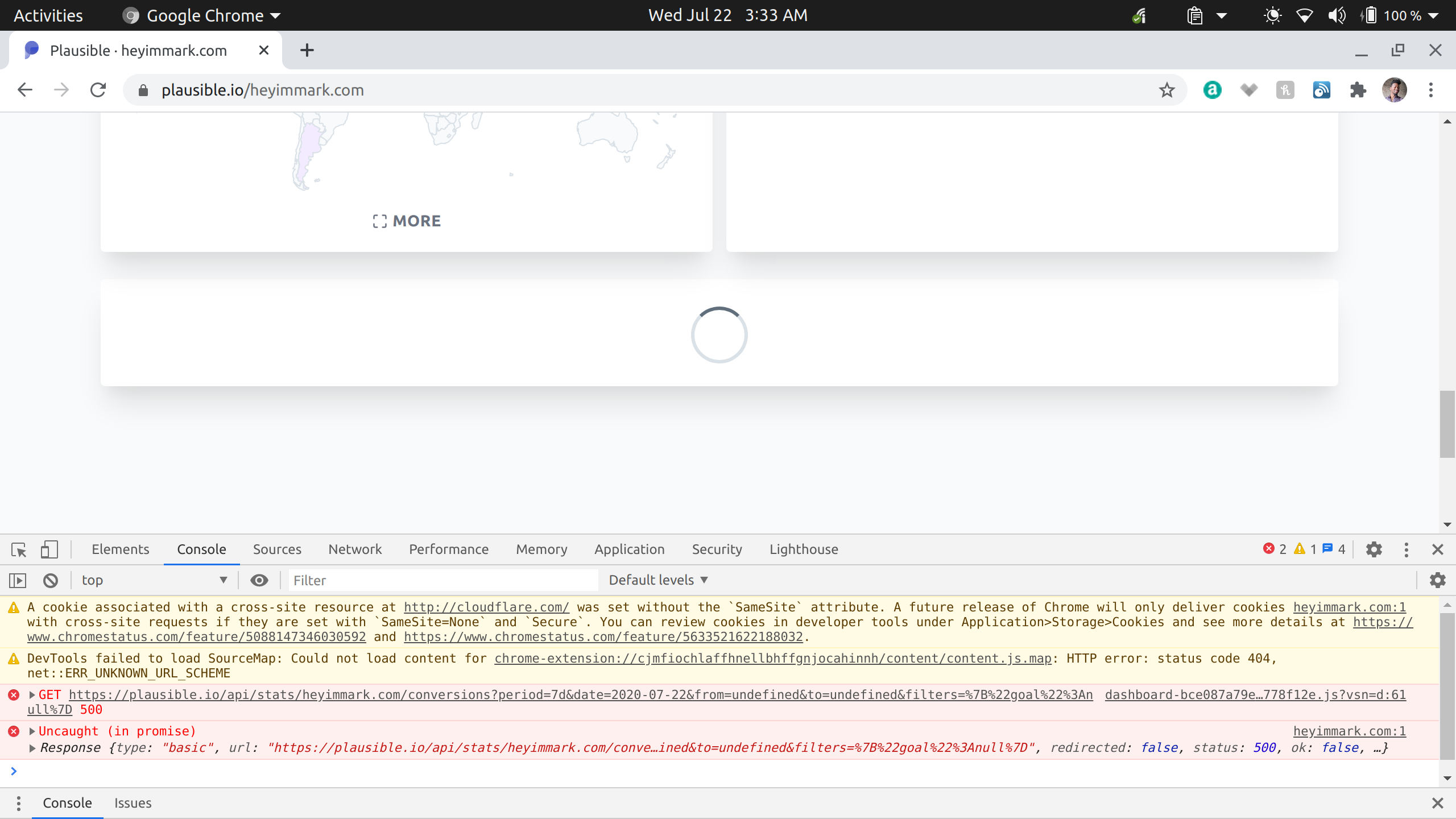View site info via the padlock icon

[143, 90]
